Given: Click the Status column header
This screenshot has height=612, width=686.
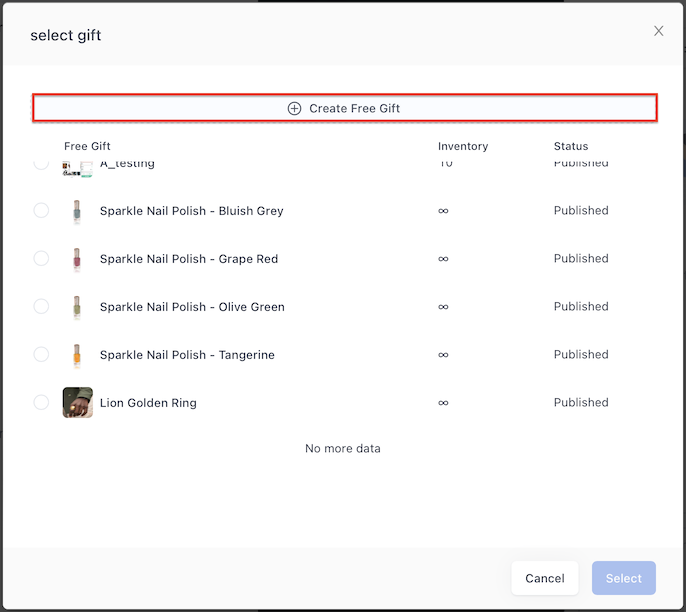Looking at the screenshot, I should tap(571, 146).
